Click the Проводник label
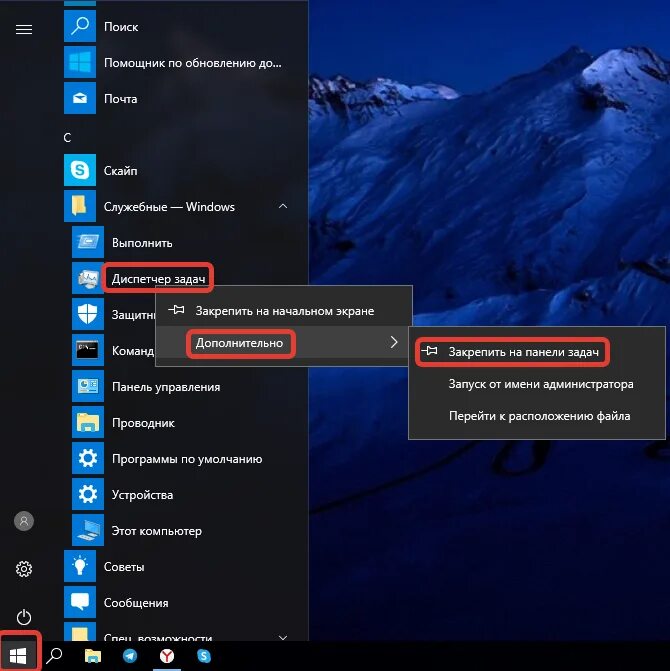The image size is (670, 671). tap(143, 423)
